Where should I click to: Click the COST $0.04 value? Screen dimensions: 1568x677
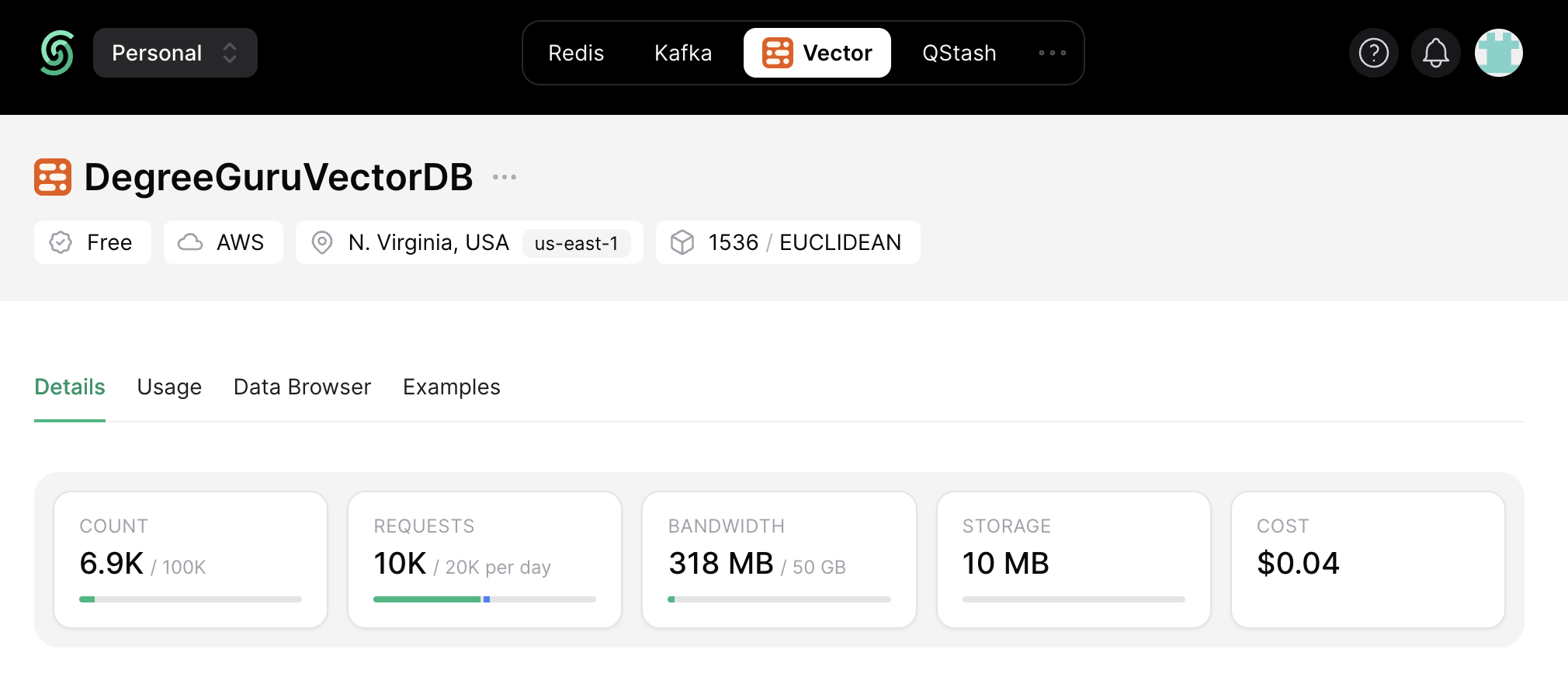(x=1298, y=563)
